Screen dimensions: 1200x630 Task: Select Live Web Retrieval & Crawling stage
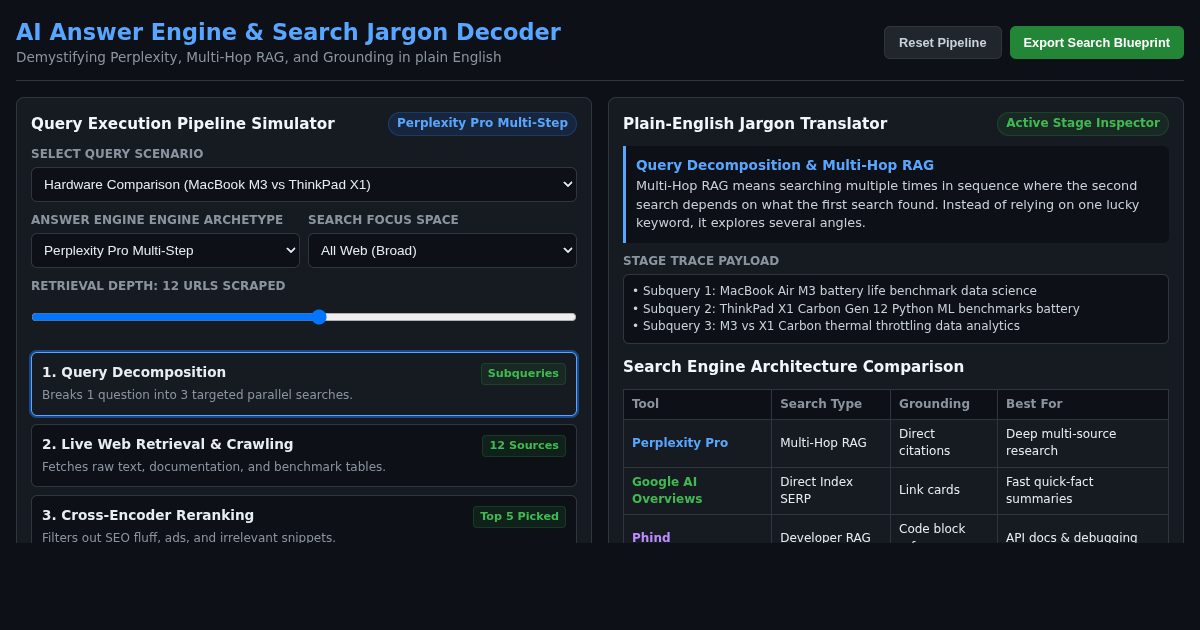coord(304,455)
